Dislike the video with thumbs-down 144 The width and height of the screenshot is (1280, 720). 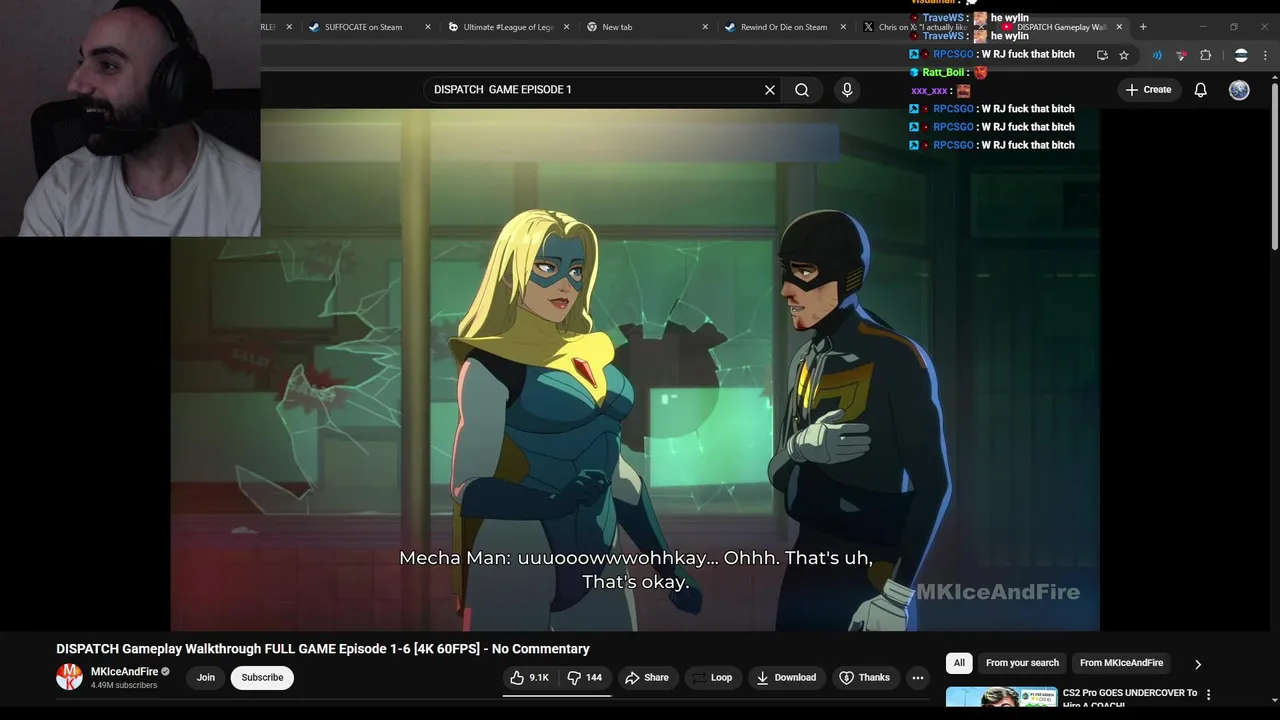[x=585, y=678]
